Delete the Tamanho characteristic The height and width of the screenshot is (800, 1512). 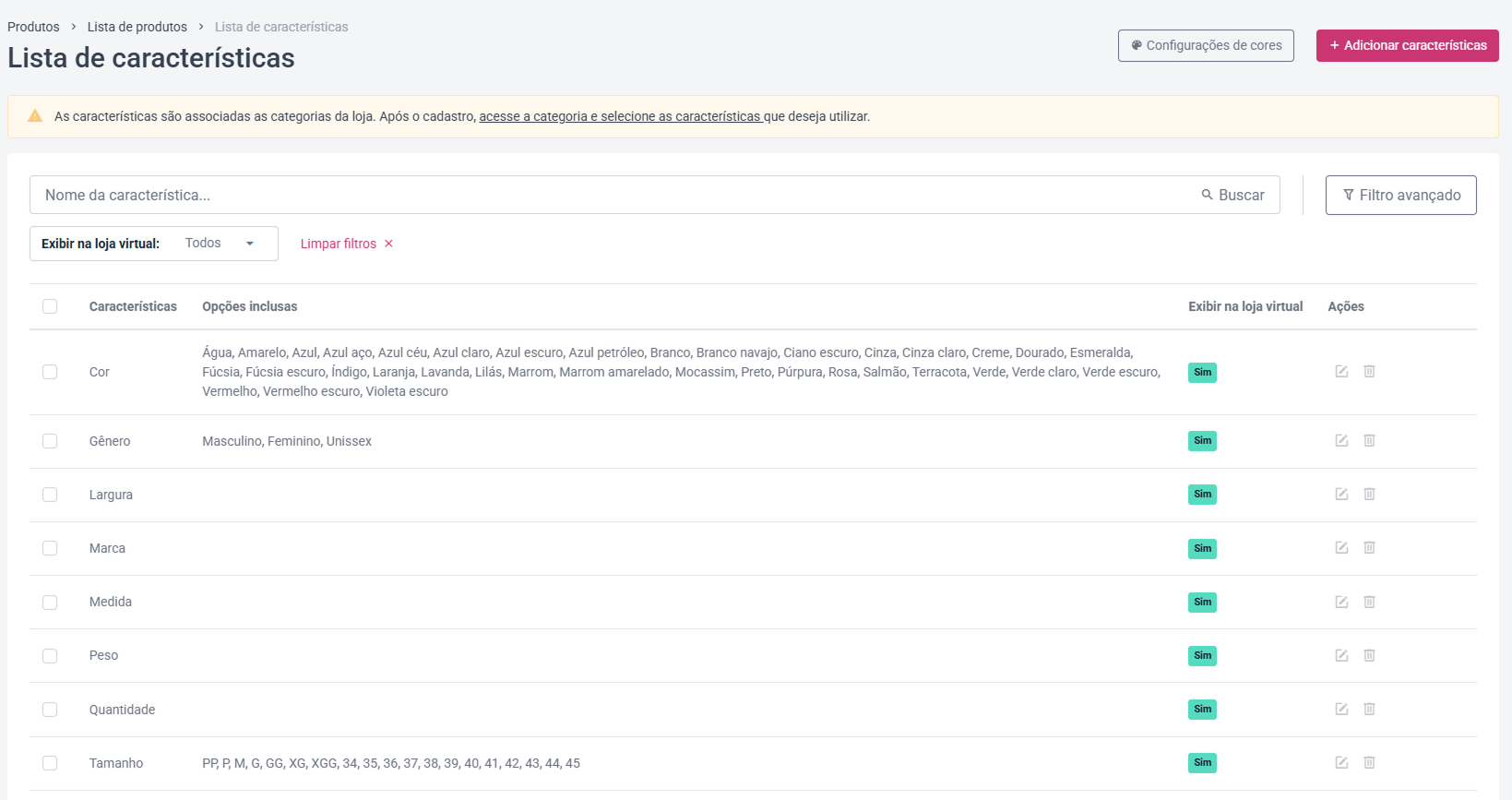click(x=1369, y=762)
